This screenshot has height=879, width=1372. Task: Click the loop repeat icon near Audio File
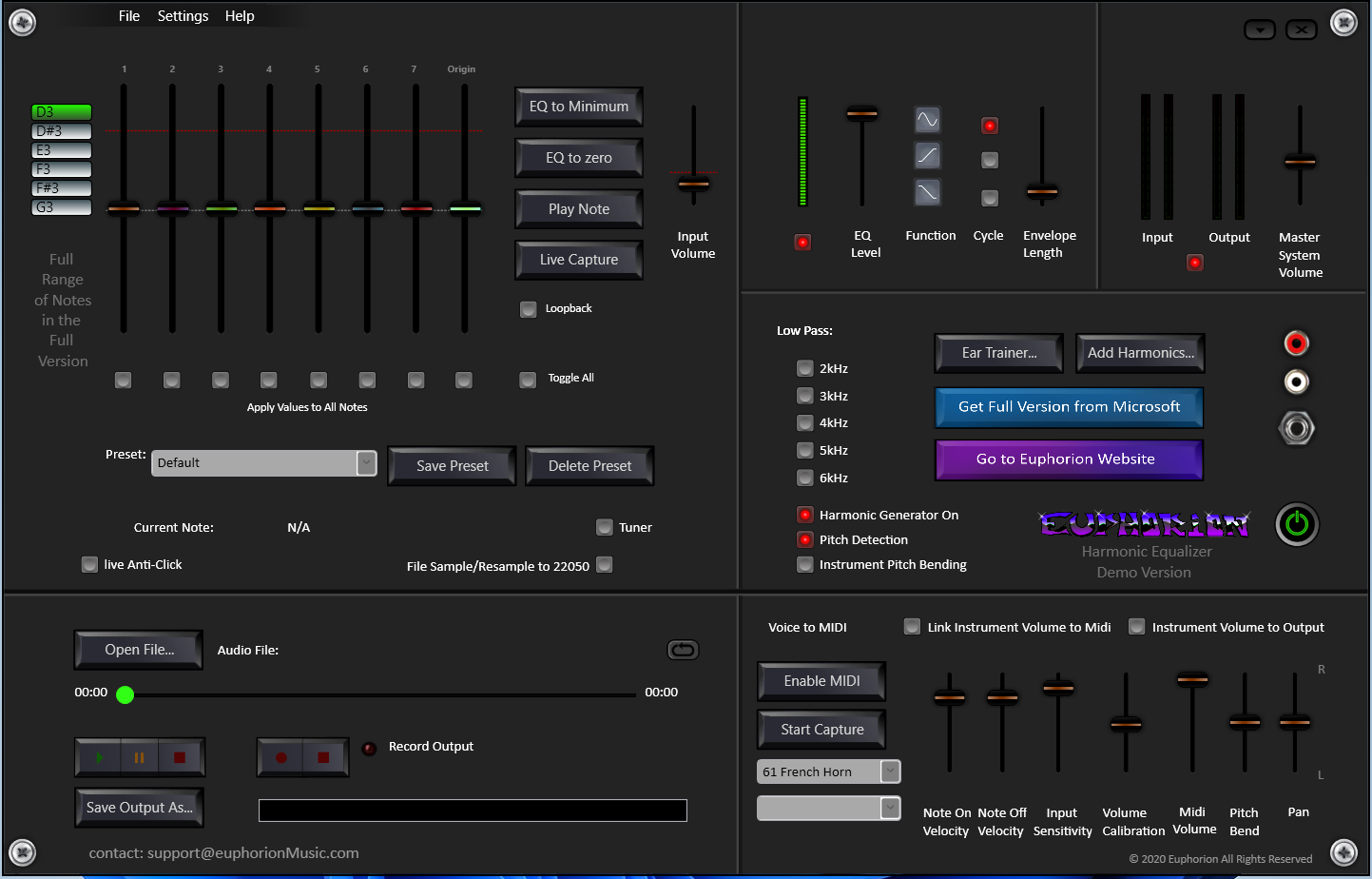click(683, 650)
